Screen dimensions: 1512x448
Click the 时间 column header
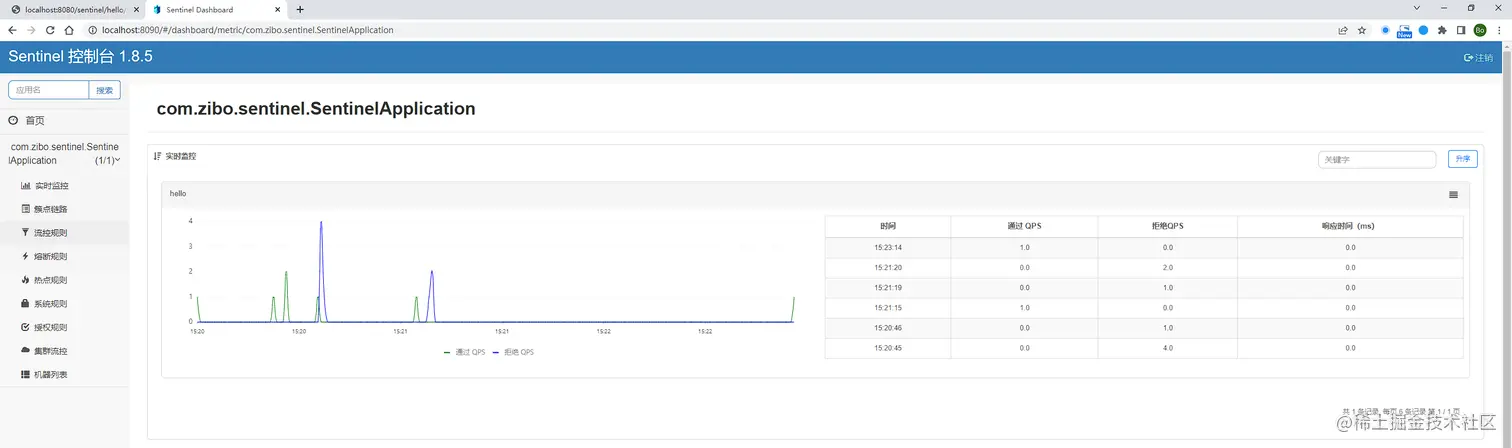(888, 226)
